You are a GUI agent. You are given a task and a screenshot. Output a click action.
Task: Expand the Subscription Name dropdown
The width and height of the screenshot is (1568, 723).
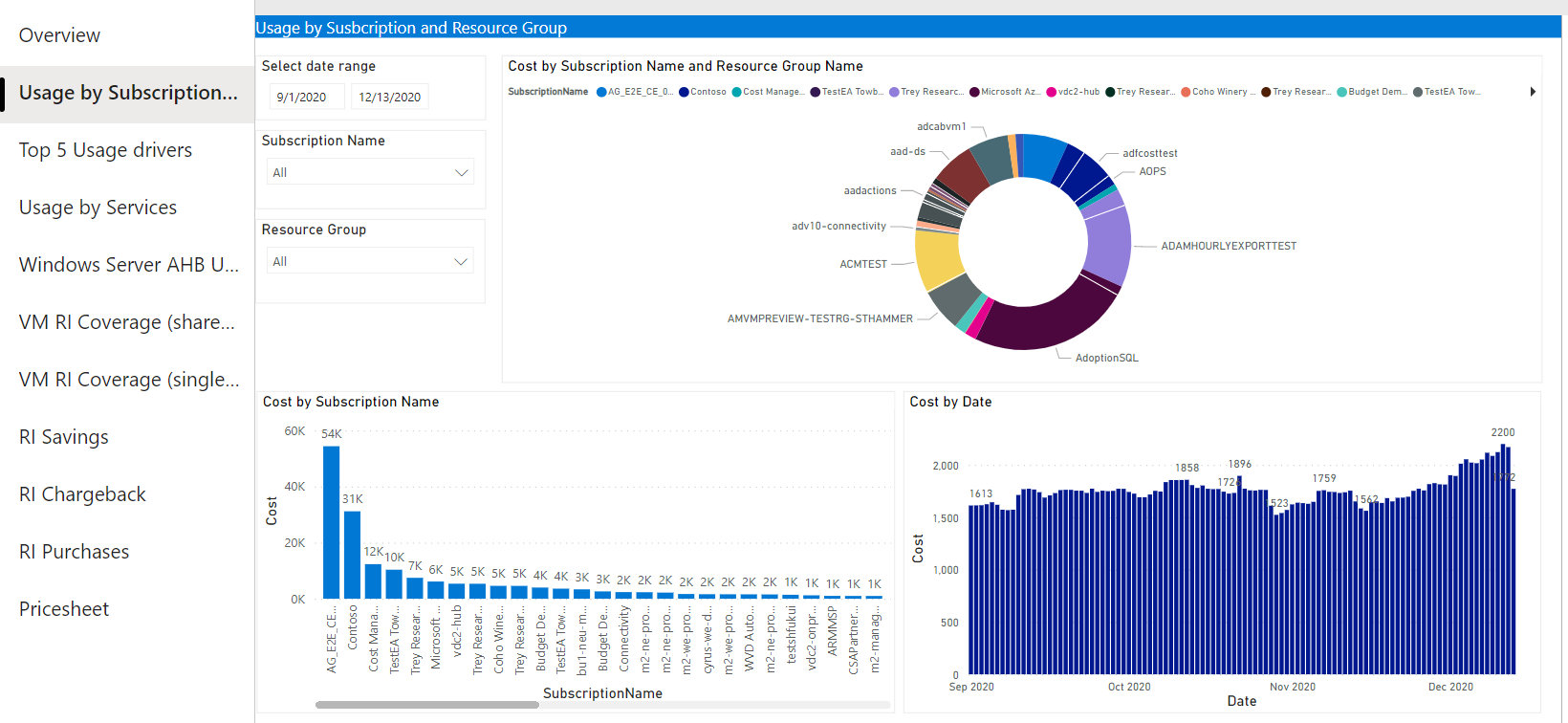click(x=370, y=172)
